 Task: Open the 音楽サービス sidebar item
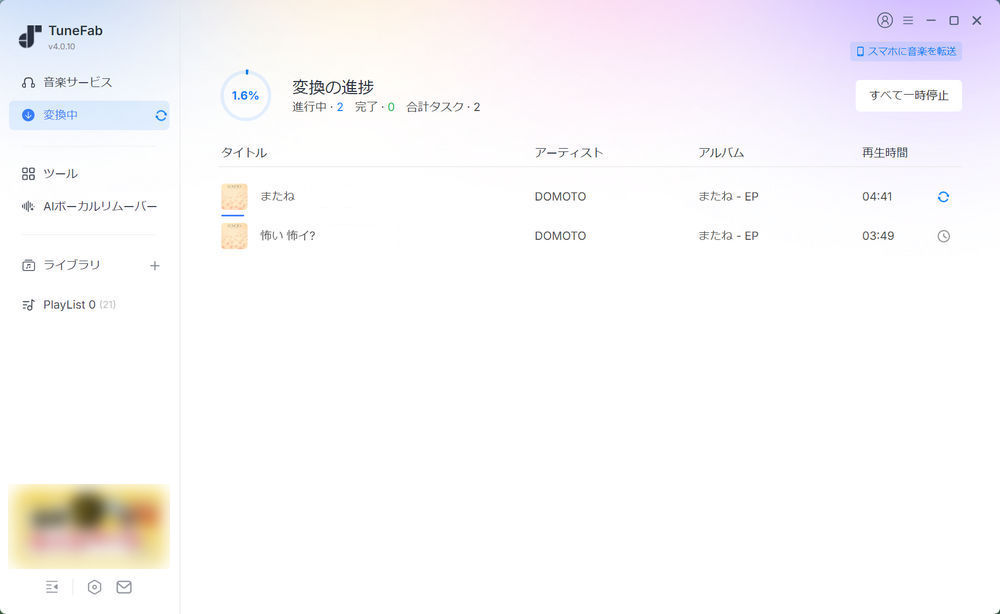pos(89,82)
